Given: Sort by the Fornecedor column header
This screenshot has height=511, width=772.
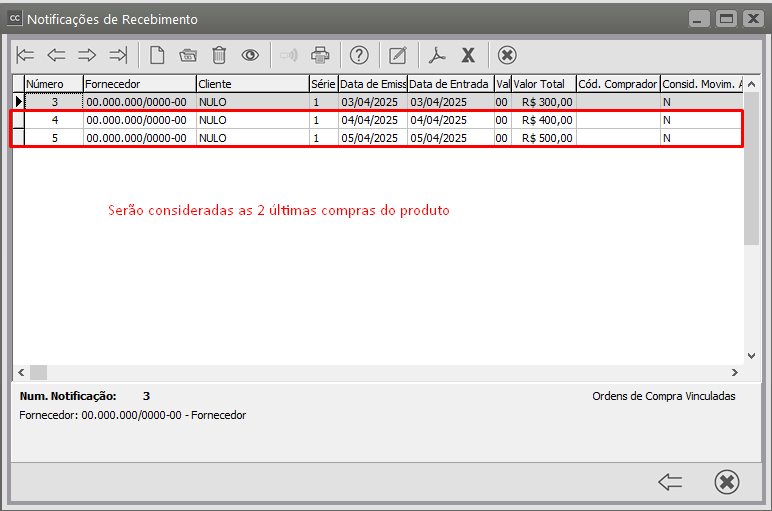Looking at the screenshot, I should (138, 84).
